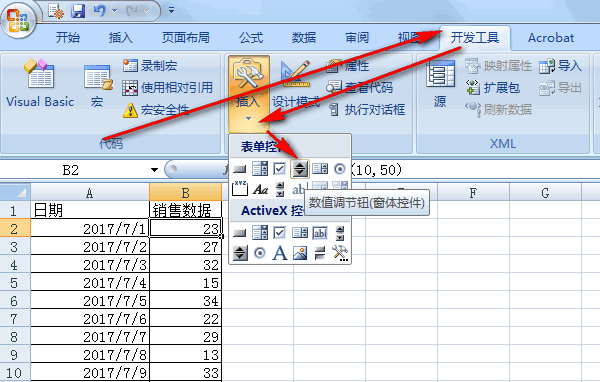
Task: Click the cell with date 2017/7/3
Action: [90, 264]
